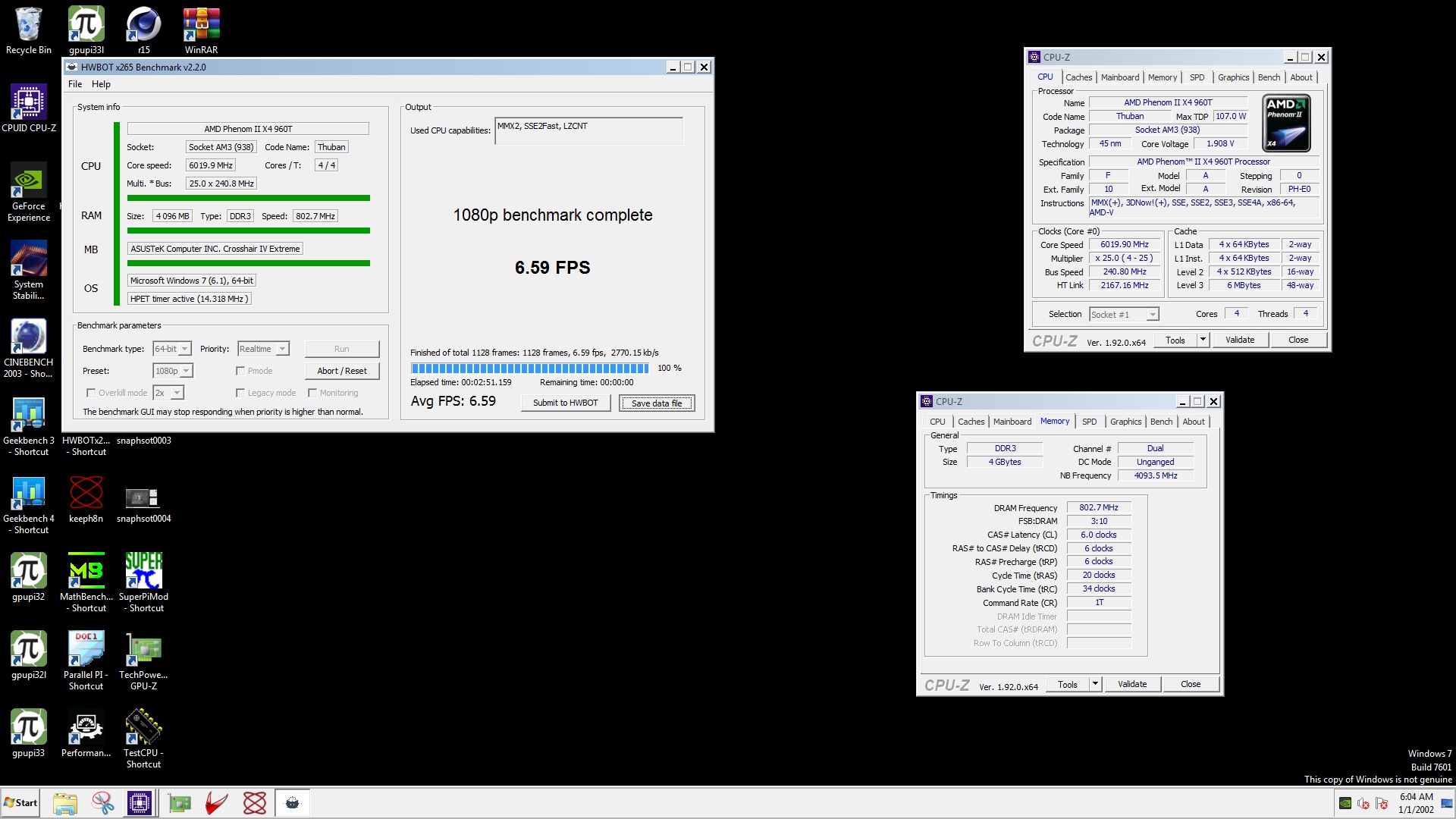The image size is (1456, 819).
Task: Open the Benchmark type dropdown
Action: (172, 349)
